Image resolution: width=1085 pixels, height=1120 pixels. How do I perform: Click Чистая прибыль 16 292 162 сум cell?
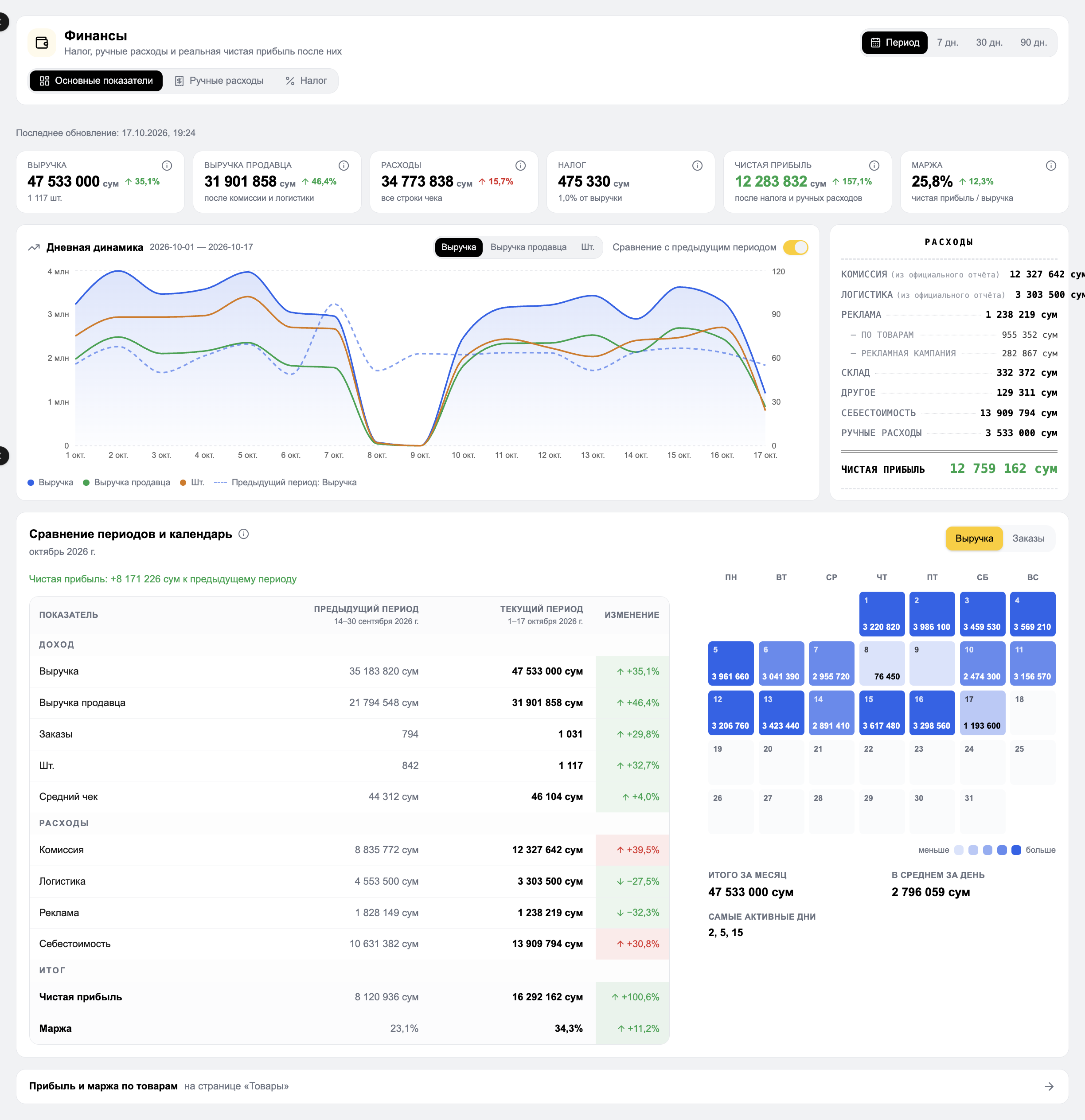(x=547, y=997)
